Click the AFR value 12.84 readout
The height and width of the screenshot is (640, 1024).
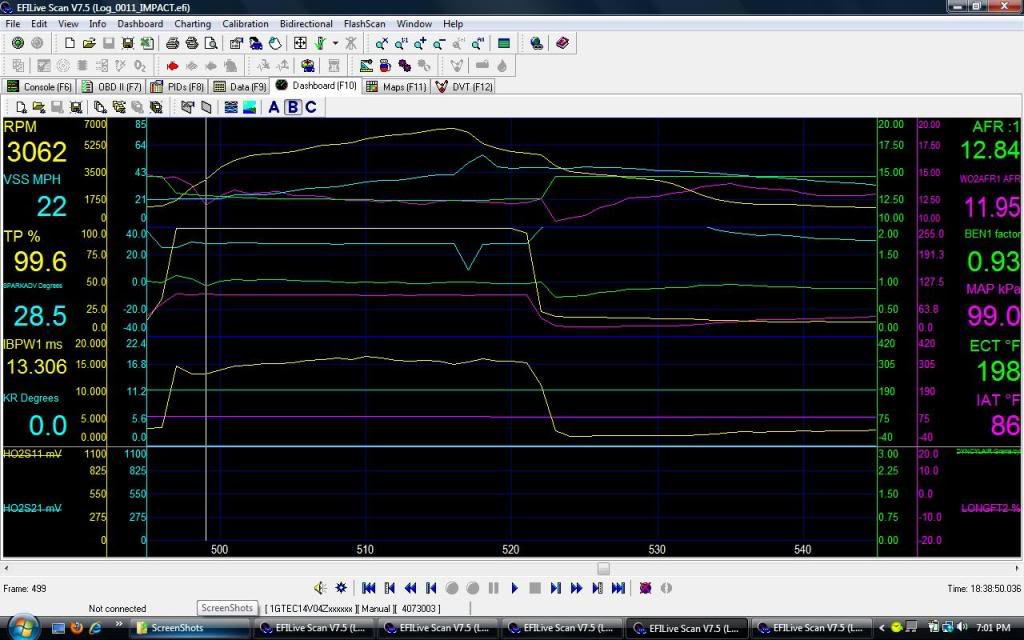click(x=989, y=151)
